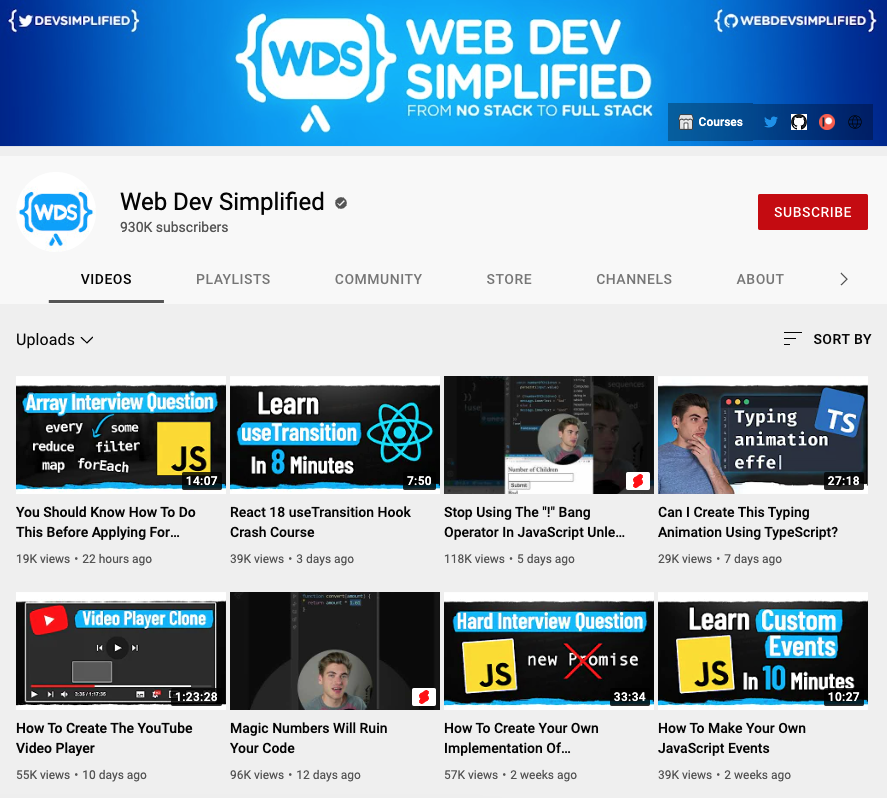Viewport: 887px width, 798px height.
Task: Click '96K views • 12 days ago' text
Action: tap(295, 775)
